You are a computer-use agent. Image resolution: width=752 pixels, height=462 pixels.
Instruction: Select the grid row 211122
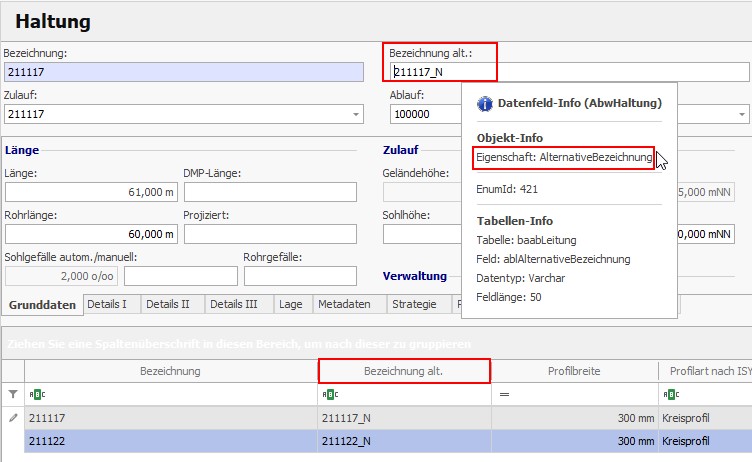pos(170,440)
